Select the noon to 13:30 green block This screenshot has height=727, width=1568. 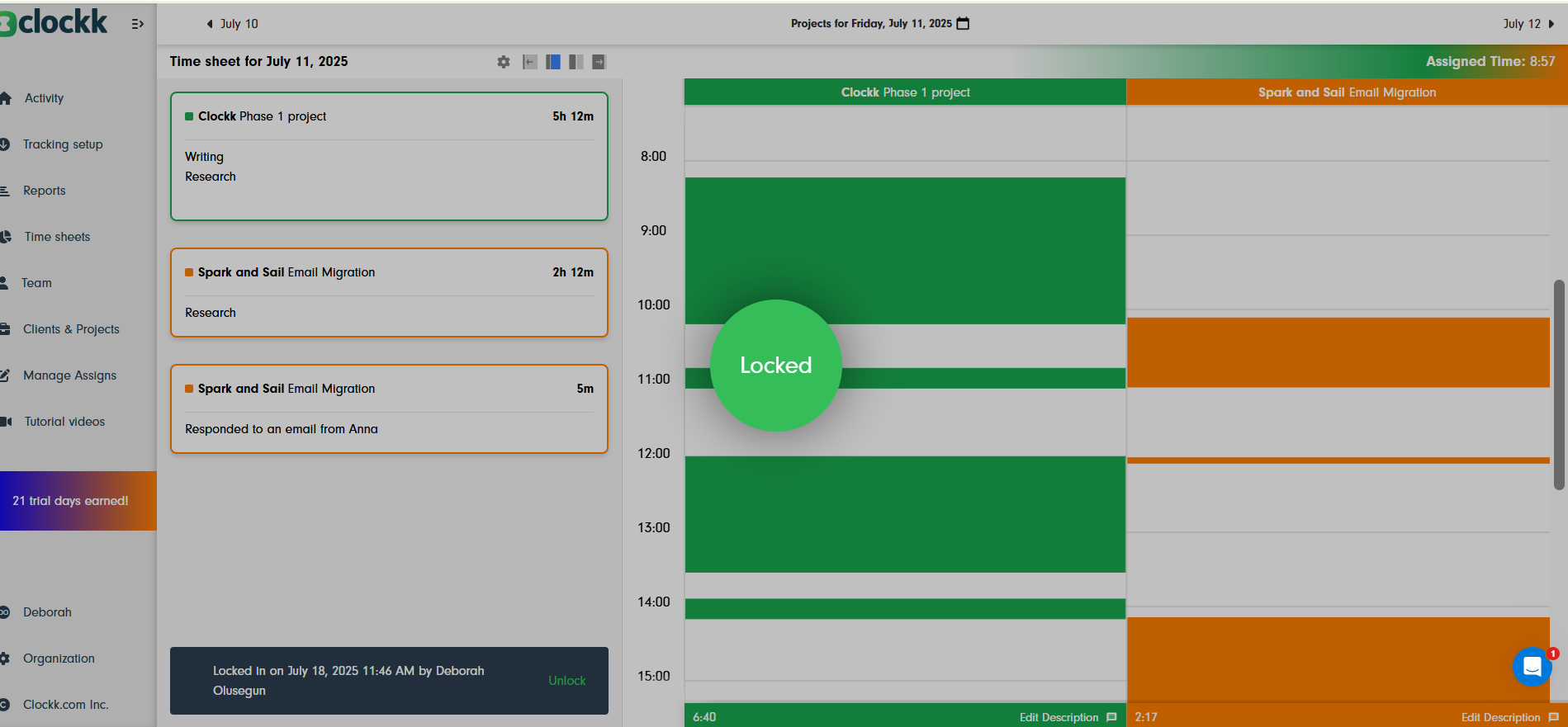click(x=905, y=514)
